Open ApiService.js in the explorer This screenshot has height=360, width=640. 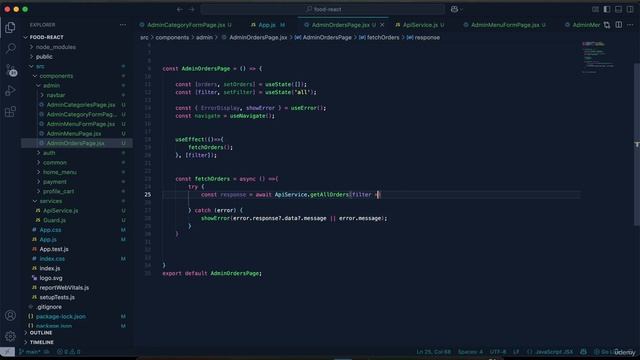pyautogui.click(x=60, y=211)
